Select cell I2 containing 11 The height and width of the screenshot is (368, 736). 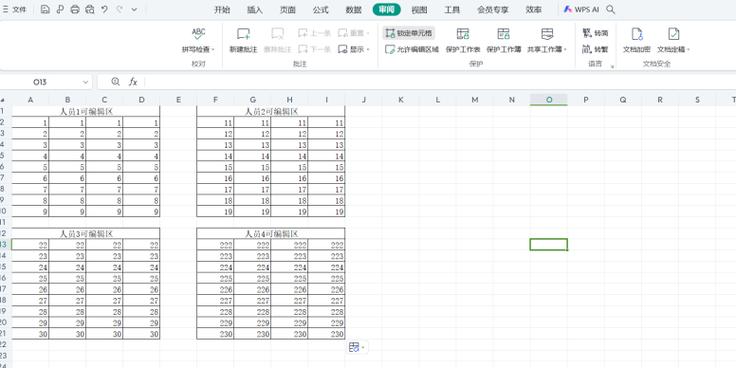coord(327,123)
